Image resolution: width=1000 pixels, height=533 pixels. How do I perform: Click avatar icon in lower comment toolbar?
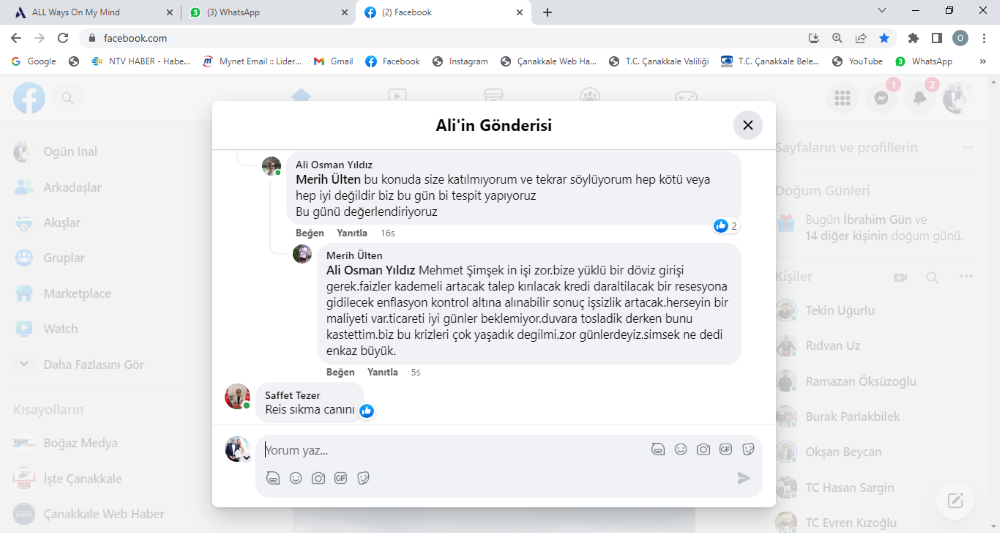273,478
